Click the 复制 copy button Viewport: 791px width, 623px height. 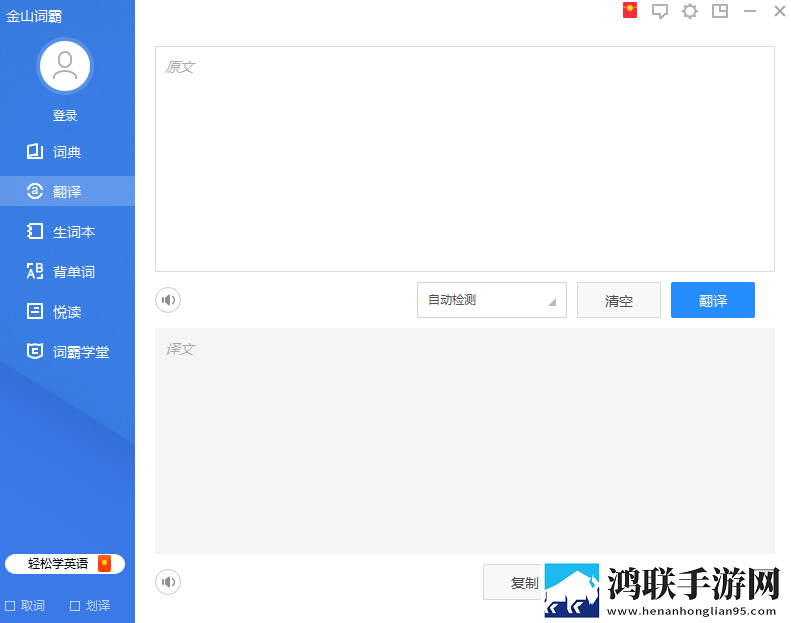point(514,582)
